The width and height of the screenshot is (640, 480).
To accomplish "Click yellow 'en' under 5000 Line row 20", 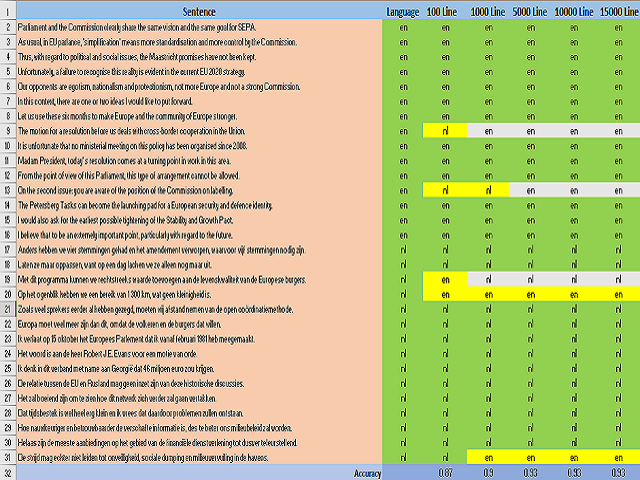I will [530, 294].
